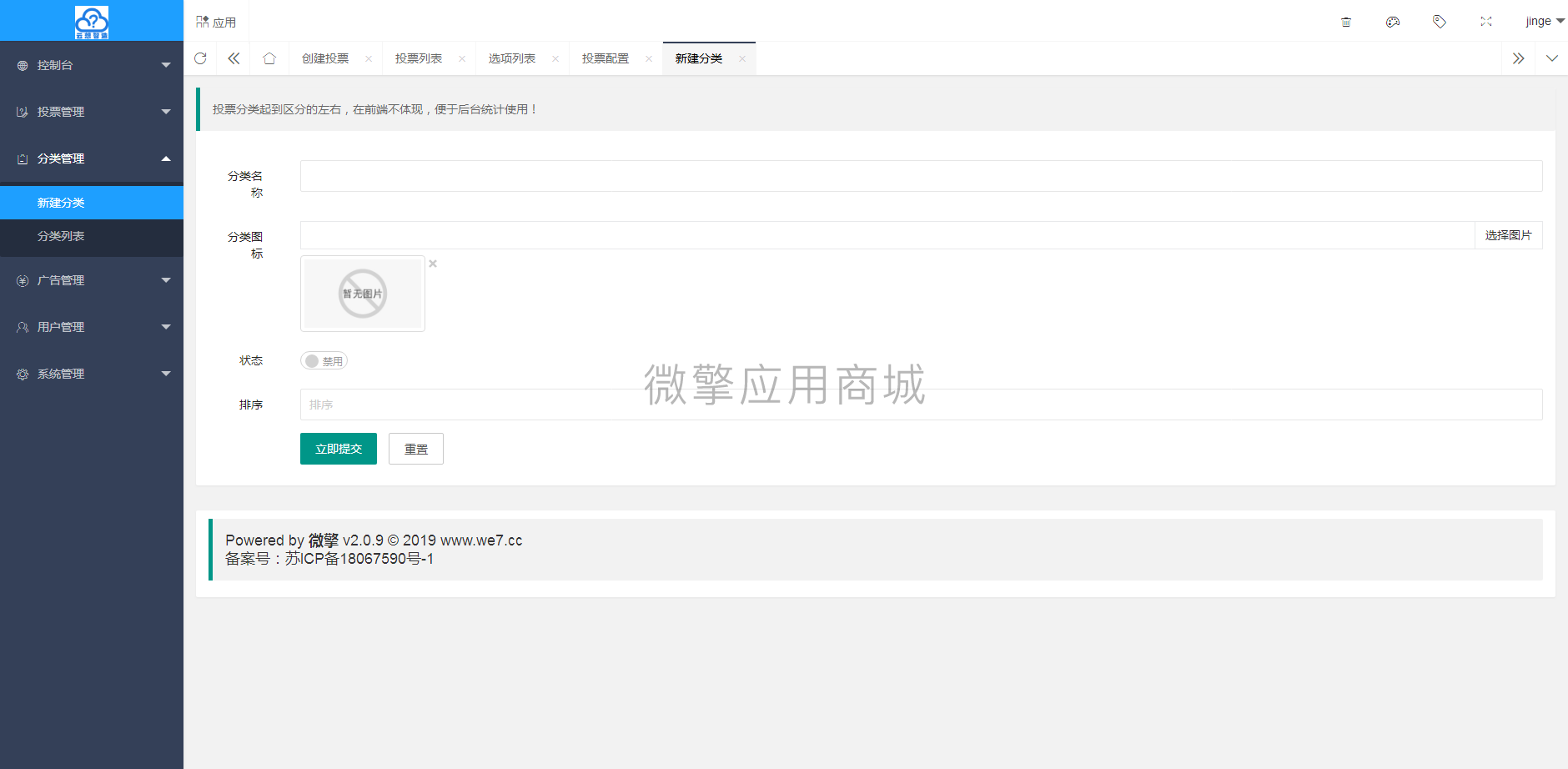Expand the 投票管理 menu arrow
1568x769 pixels.
(x=166, y=112)
